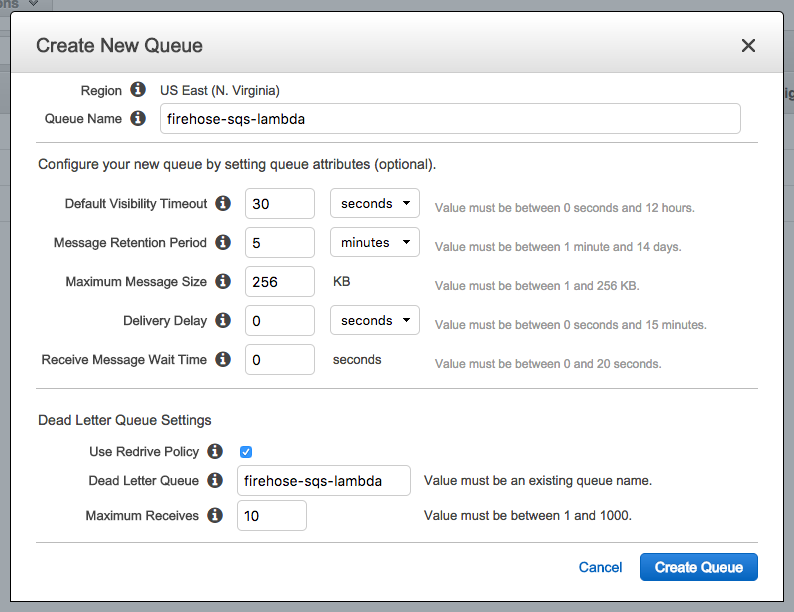Click Default Visibility Timeout info icon

click(x=223, y=203)
